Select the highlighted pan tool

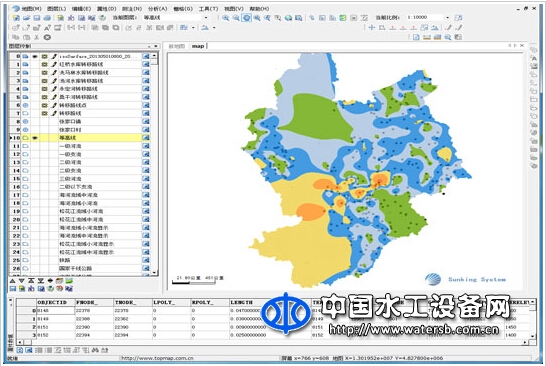pos(247,18)
